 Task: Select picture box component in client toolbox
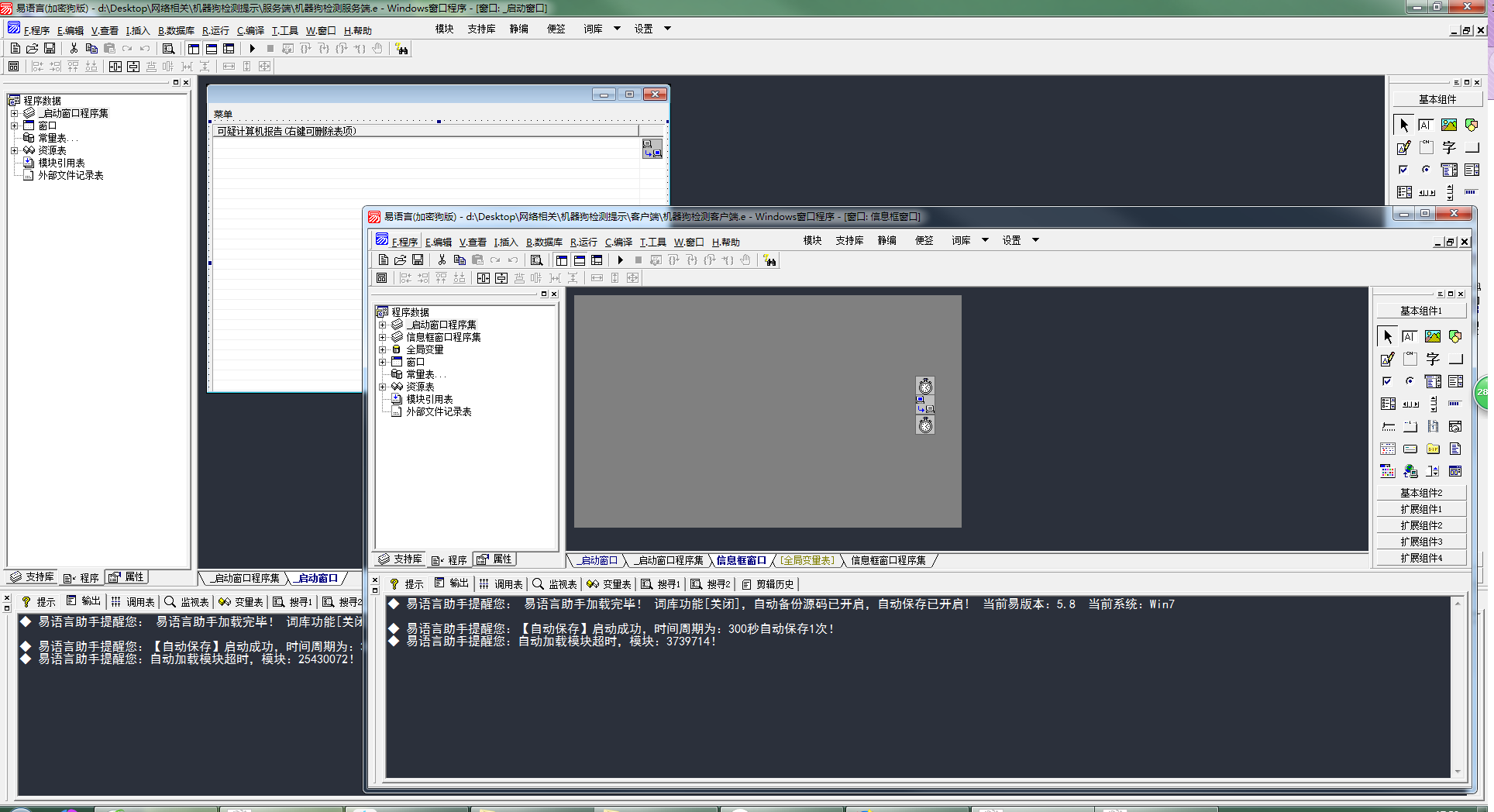coord(1433,336)
